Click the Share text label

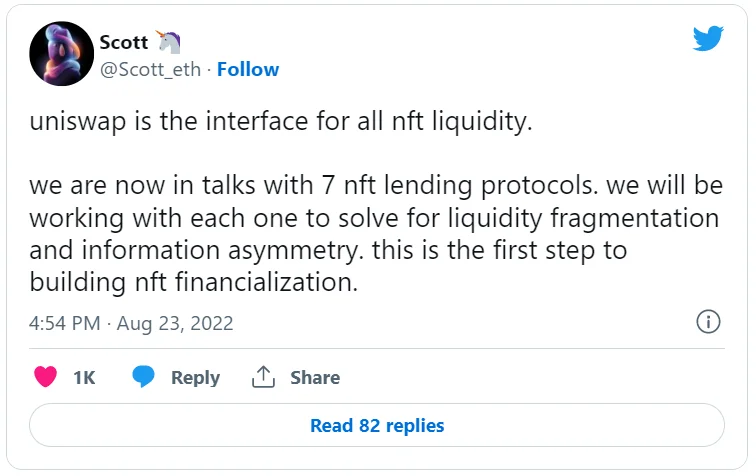(x=315, y=377)
